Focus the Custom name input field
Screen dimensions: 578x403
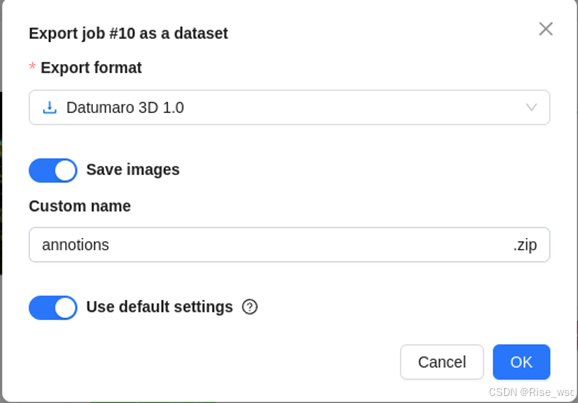point(289,245)
